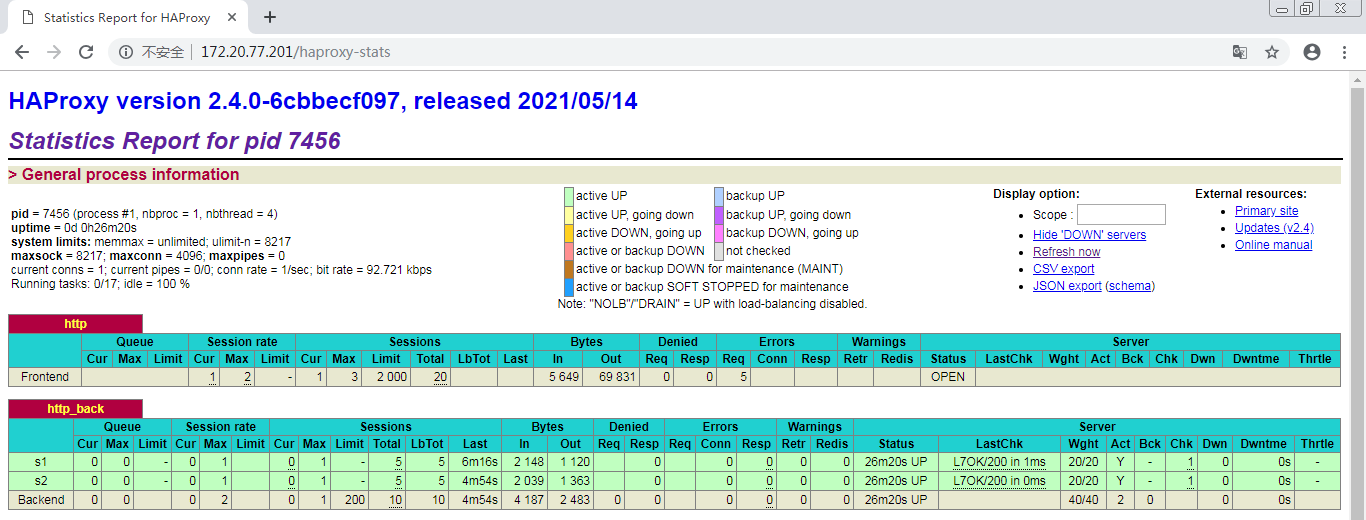Click the browser forward arrow

coord(54,52)
